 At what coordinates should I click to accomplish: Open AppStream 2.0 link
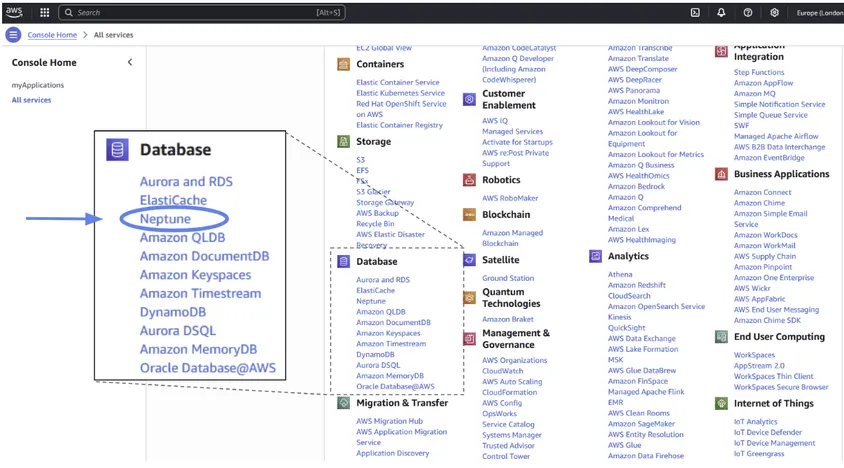[759, 366]
